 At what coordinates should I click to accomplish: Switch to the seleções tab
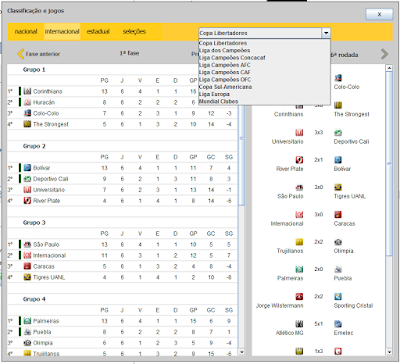(134, 32)
